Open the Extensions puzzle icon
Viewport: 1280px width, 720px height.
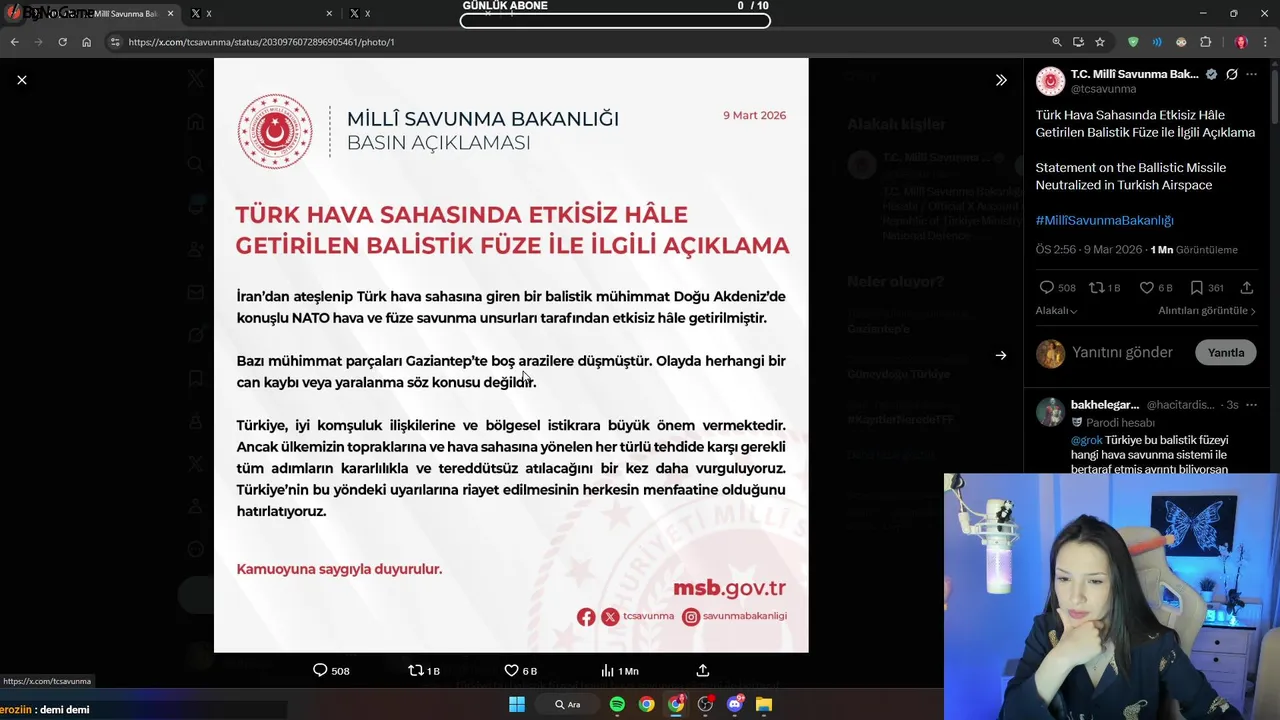pos(1205,42)
